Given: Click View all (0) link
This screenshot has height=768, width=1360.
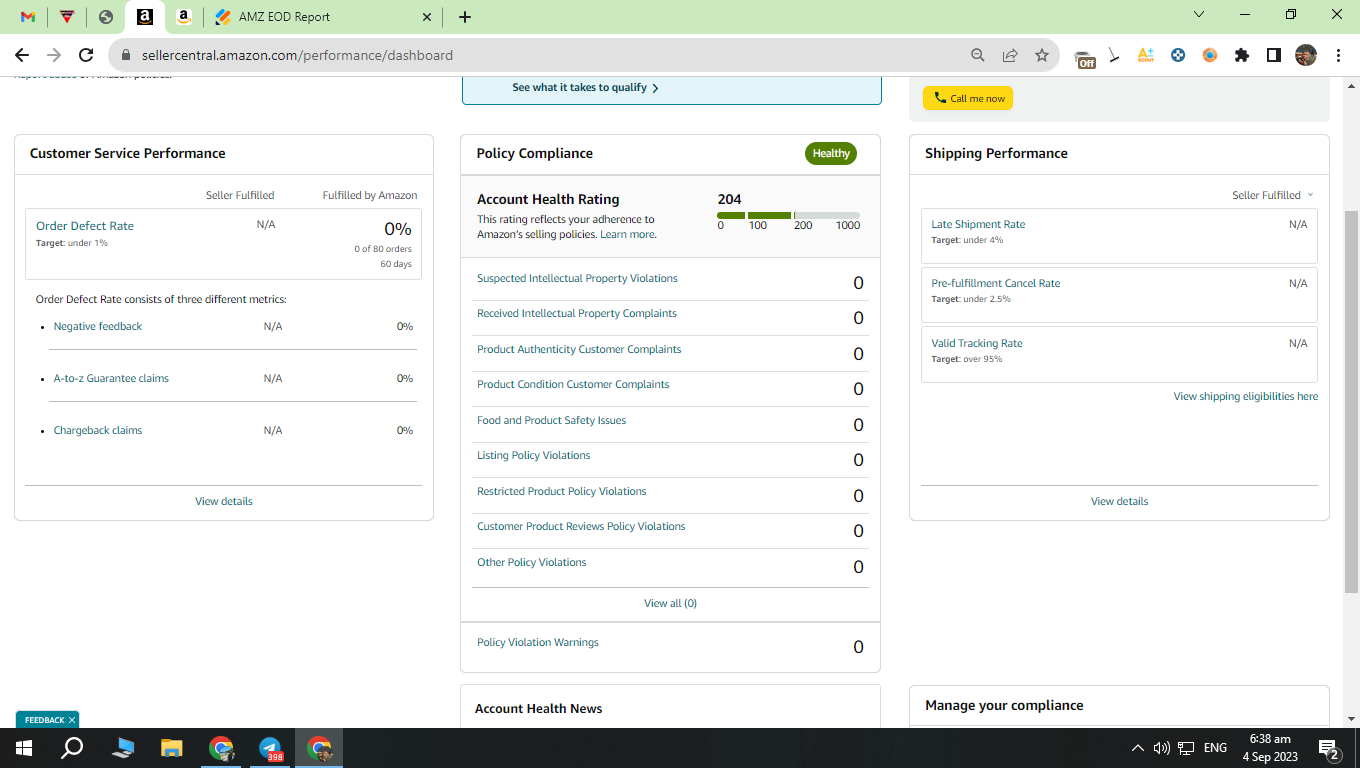Looking at the screenshot, I should [670, 603].
